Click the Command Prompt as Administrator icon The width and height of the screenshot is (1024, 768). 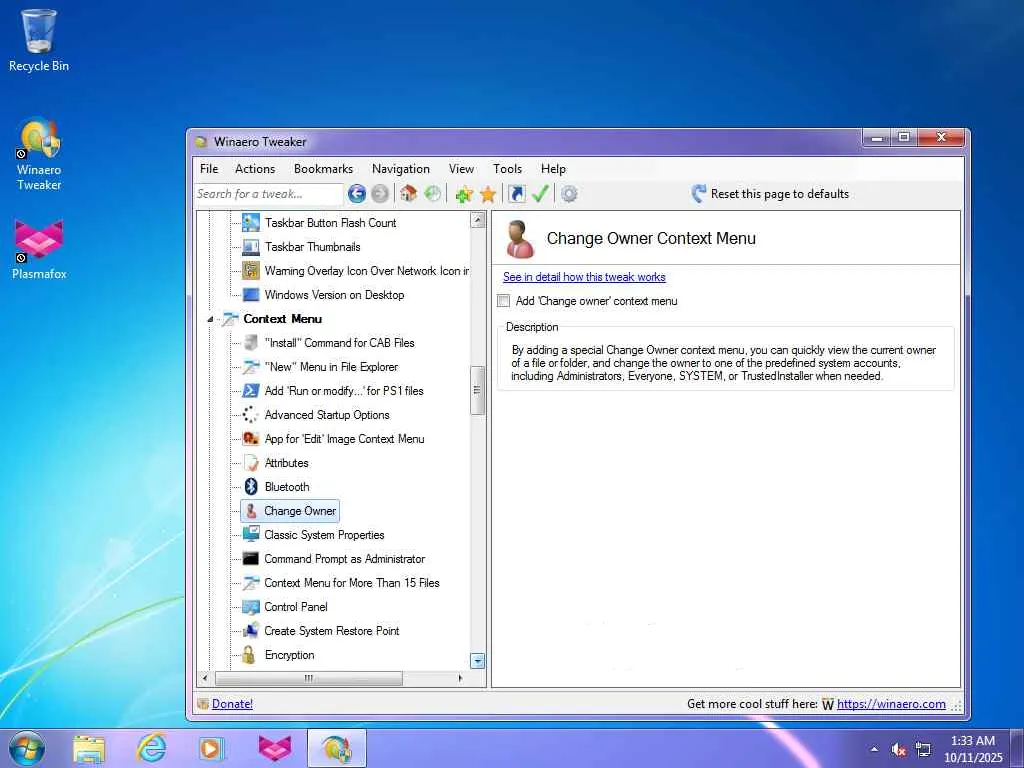[251, 558]
